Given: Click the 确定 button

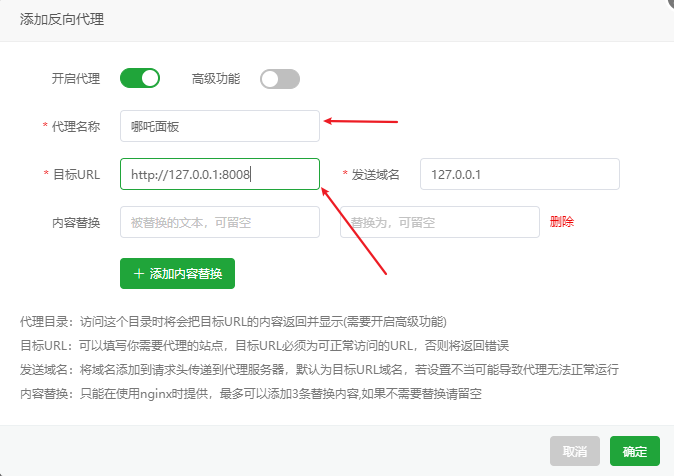Looking at the screenshot, I should [x=634, y=451].
